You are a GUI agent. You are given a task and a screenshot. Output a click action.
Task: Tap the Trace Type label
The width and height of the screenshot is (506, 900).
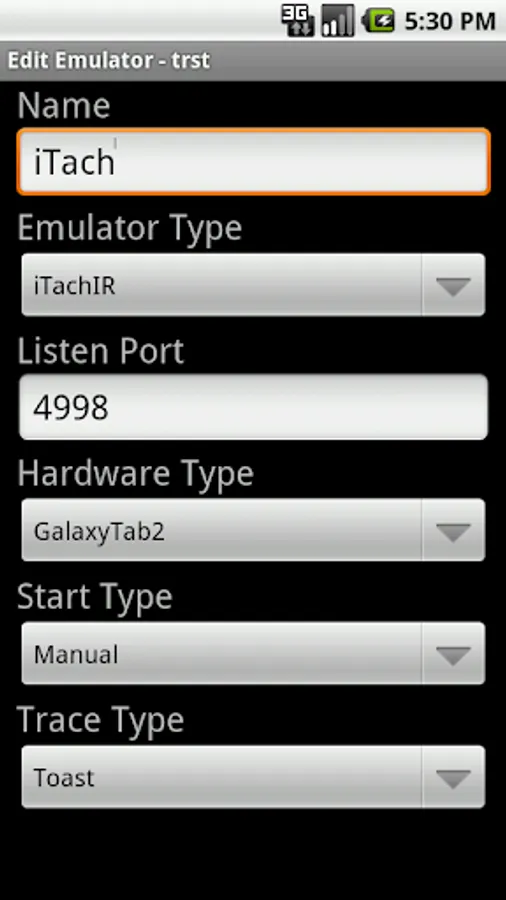pyautogui.click(x=100, y=720)
